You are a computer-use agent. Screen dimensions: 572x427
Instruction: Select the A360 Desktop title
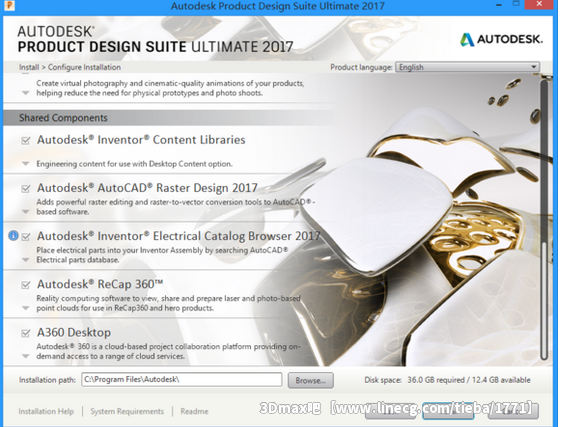pos(74,332)
